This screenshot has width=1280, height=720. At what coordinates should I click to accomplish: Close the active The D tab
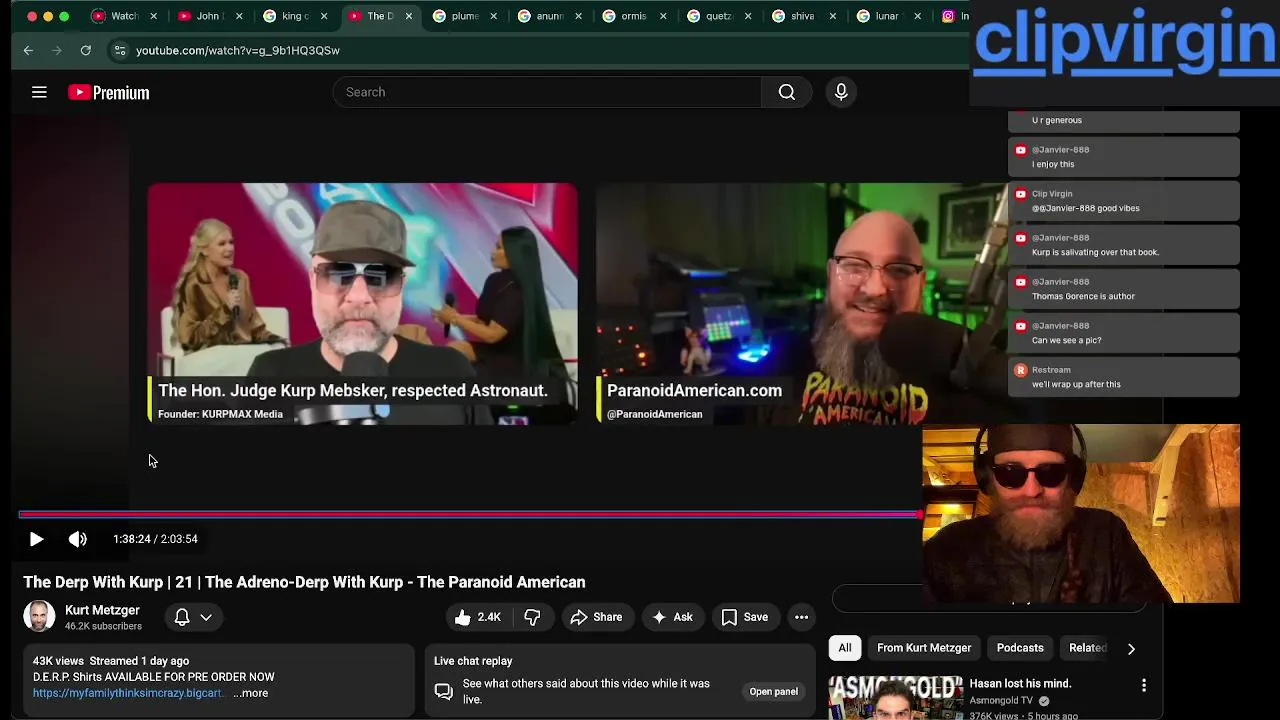408,16
